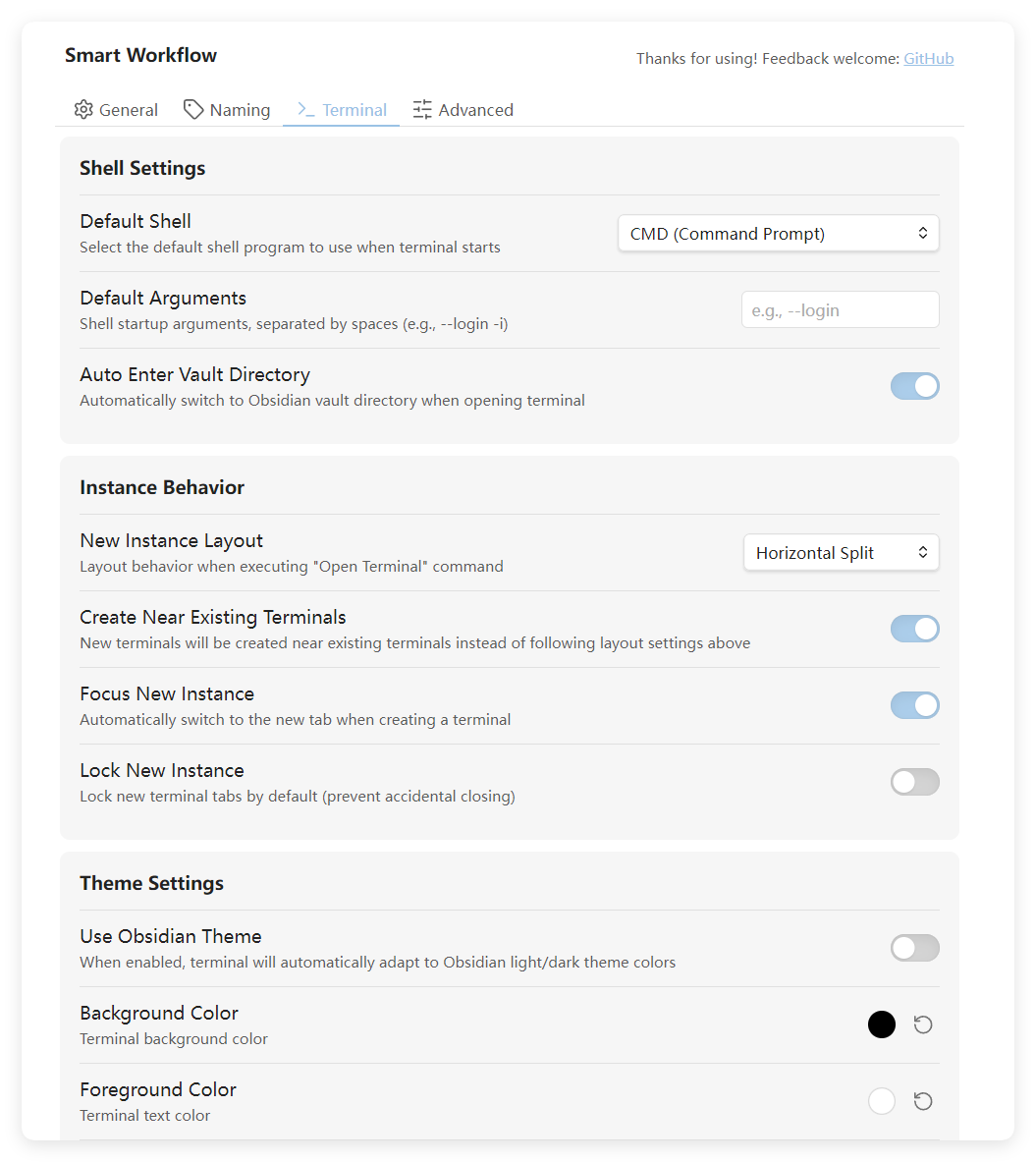The image size is (1036, 1162).
Task: Pick the black Background Color swatch
Action: [x=882, y=1025]
